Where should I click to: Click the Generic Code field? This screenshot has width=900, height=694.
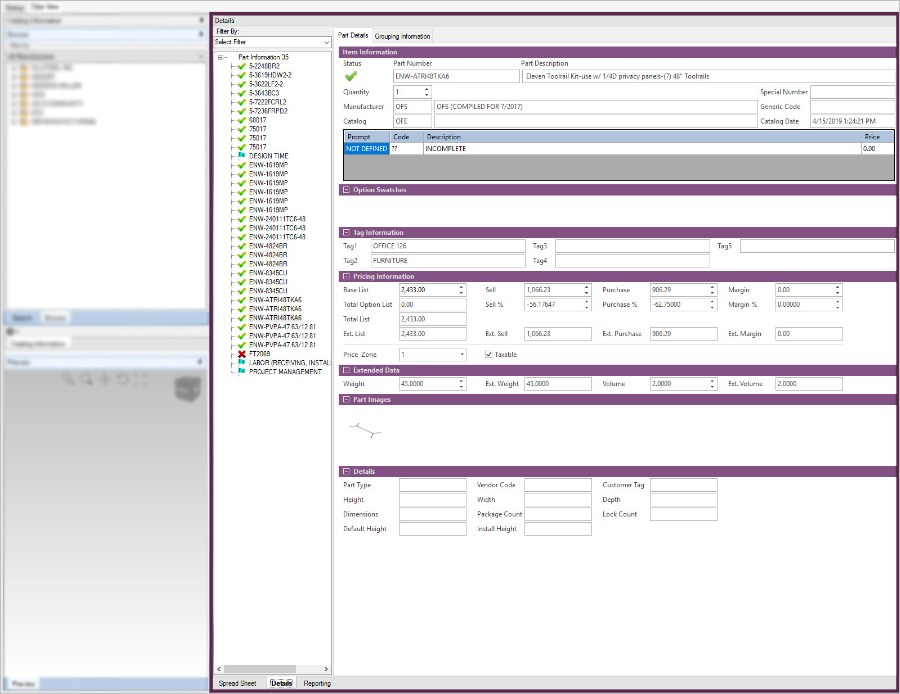tap(852, 107)
